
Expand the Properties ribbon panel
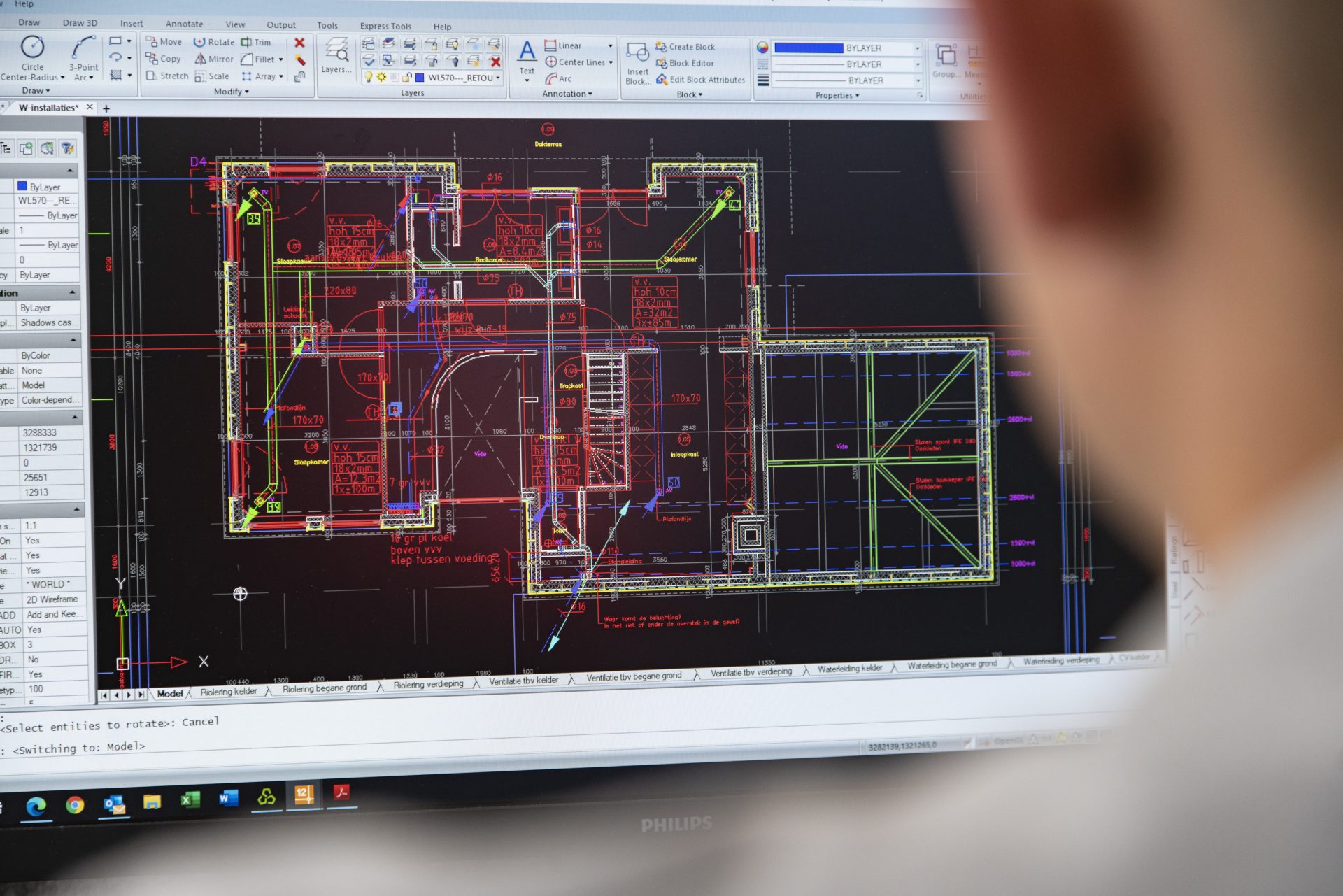coord(837,95)
